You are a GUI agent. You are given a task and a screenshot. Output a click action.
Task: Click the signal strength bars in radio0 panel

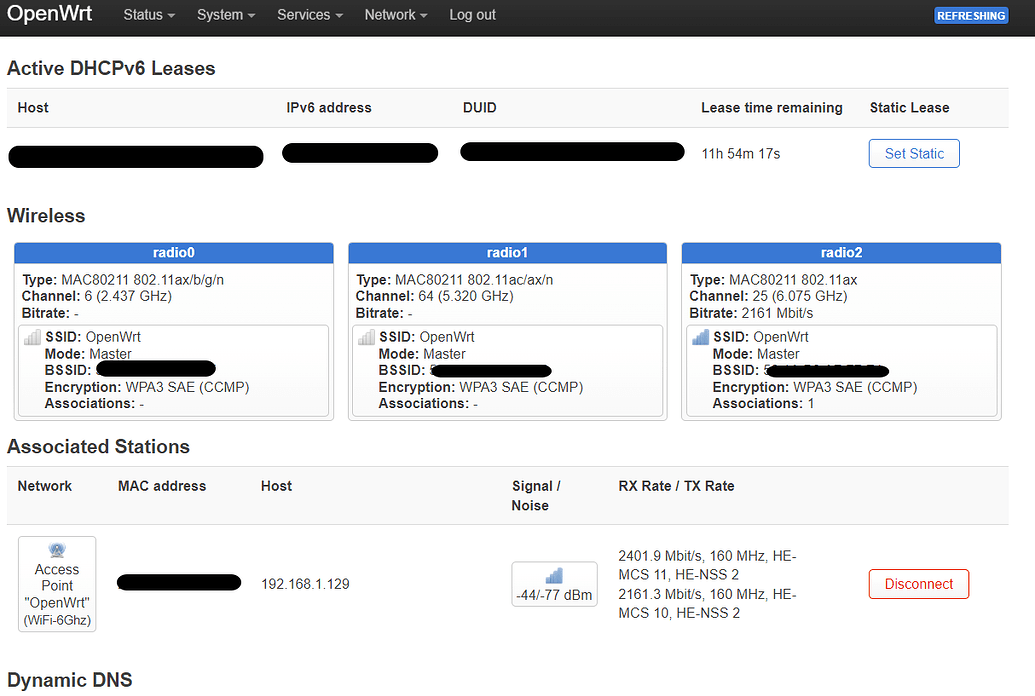pos(31,337)
